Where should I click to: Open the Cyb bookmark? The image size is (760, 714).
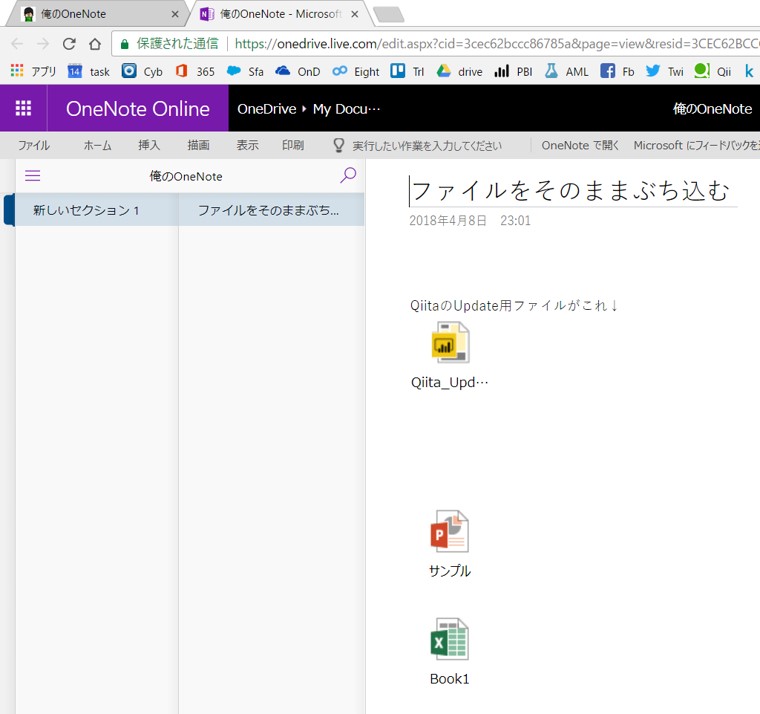point(142,71)
